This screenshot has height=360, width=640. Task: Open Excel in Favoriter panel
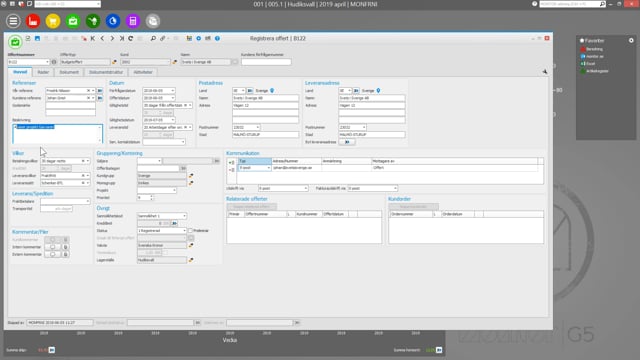[x=591, y=64]
